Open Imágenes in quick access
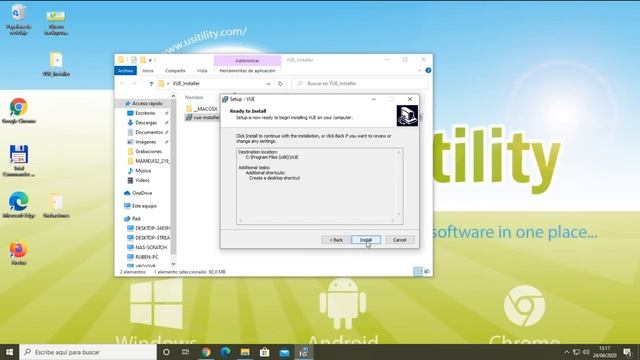Screen dimensions: 640x360 (x=145, y=142)
